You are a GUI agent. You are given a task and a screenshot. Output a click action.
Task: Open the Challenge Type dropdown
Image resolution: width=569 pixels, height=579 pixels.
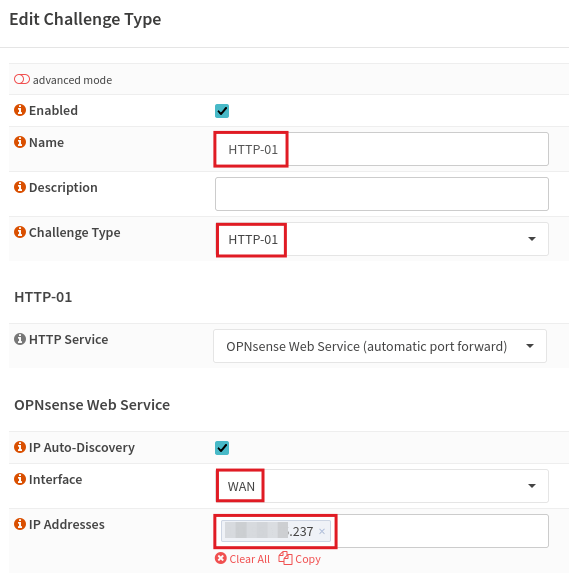[382, 239]
